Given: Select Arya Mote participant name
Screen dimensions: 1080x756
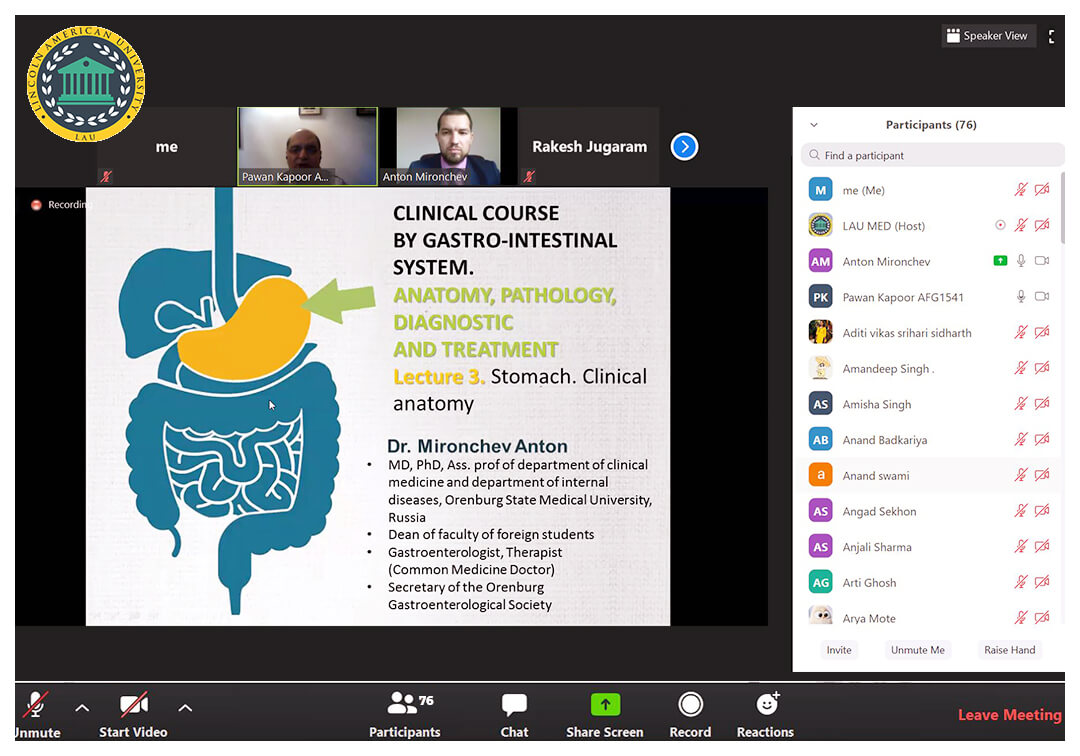Looking at the screenshot, I should (869, 618).
